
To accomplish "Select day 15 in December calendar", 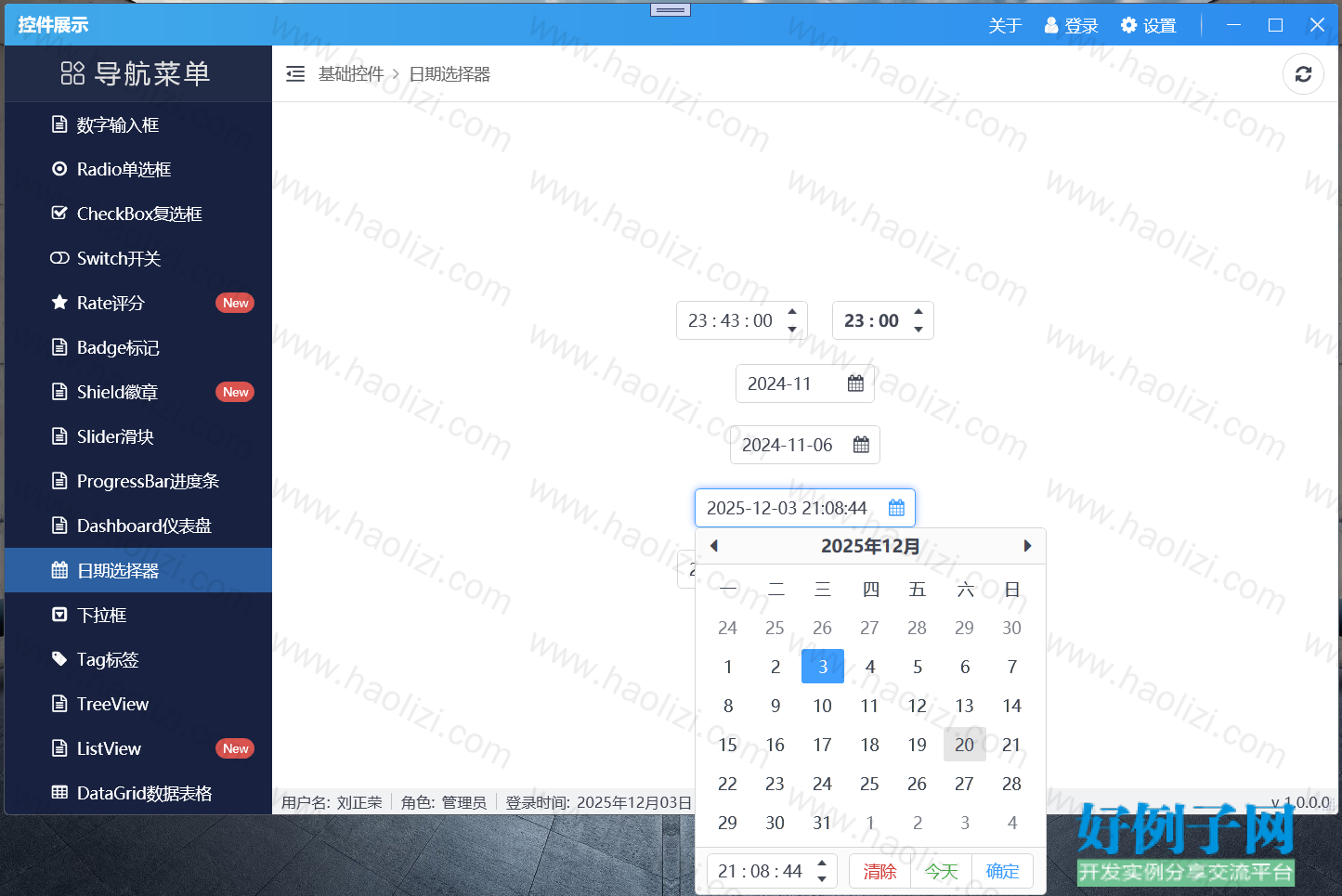I will pos(728,745).
